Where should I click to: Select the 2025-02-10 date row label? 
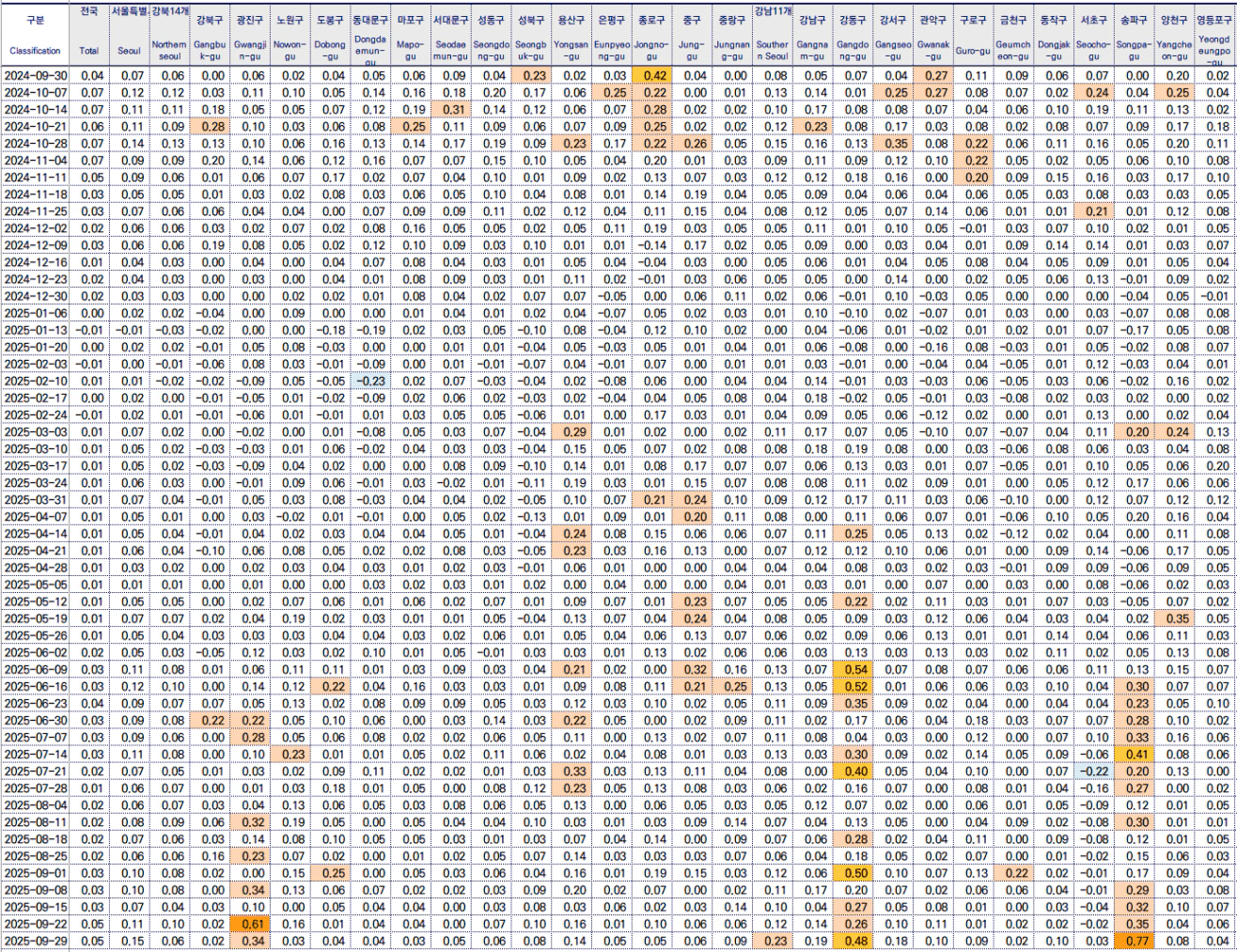(36, 381)
